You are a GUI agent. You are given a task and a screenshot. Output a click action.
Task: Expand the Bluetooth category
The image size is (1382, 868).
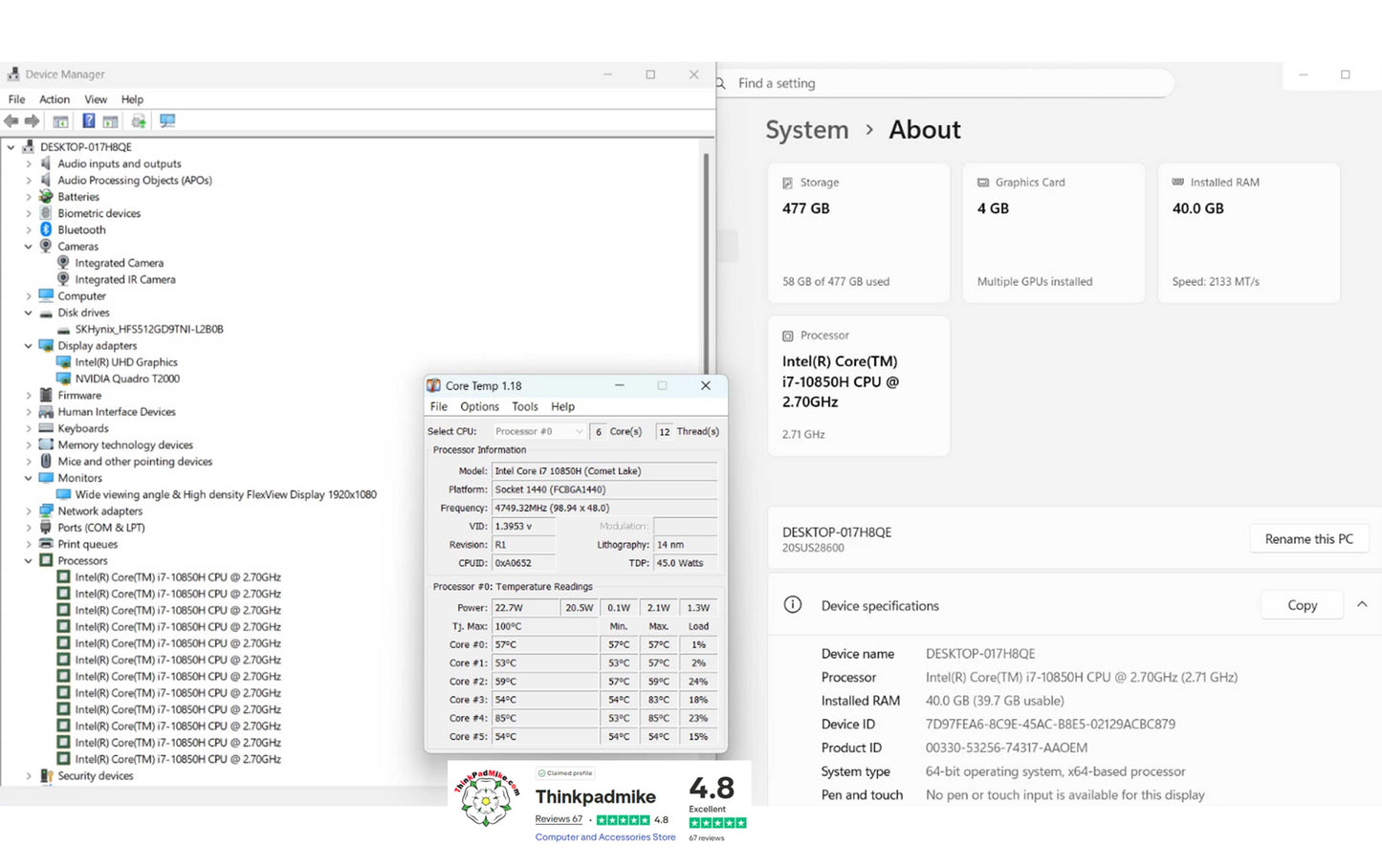[29, 230]
